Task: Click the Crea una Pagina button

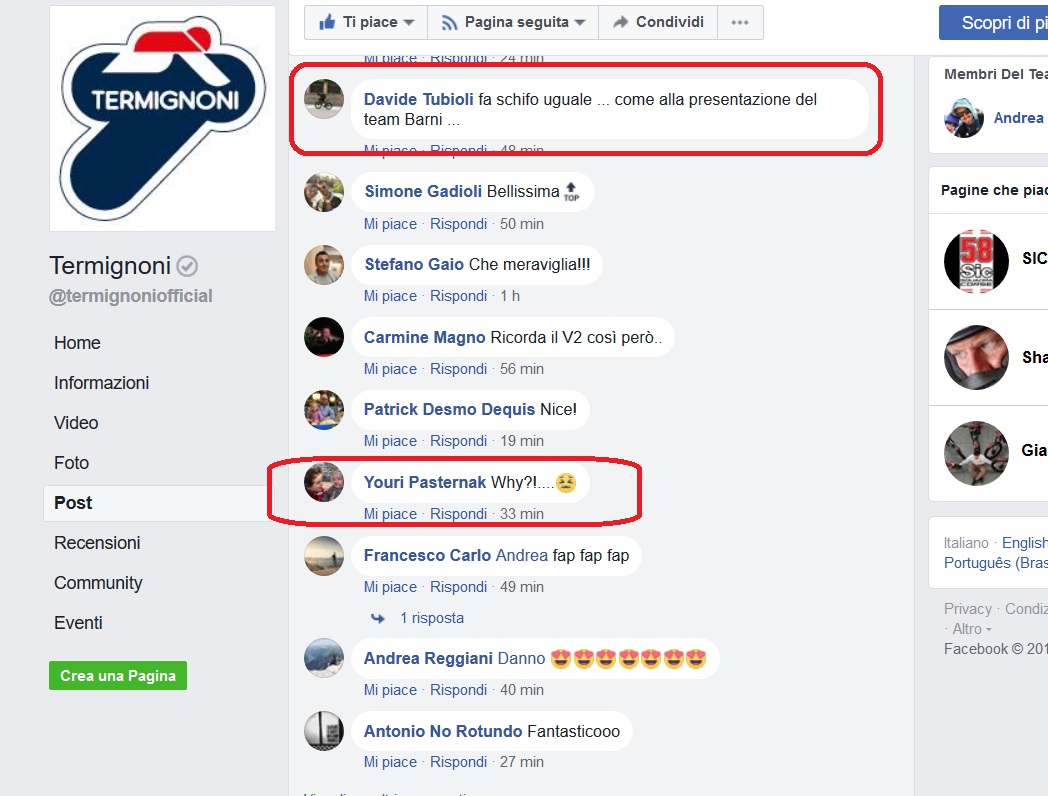Action: (118, 676)
